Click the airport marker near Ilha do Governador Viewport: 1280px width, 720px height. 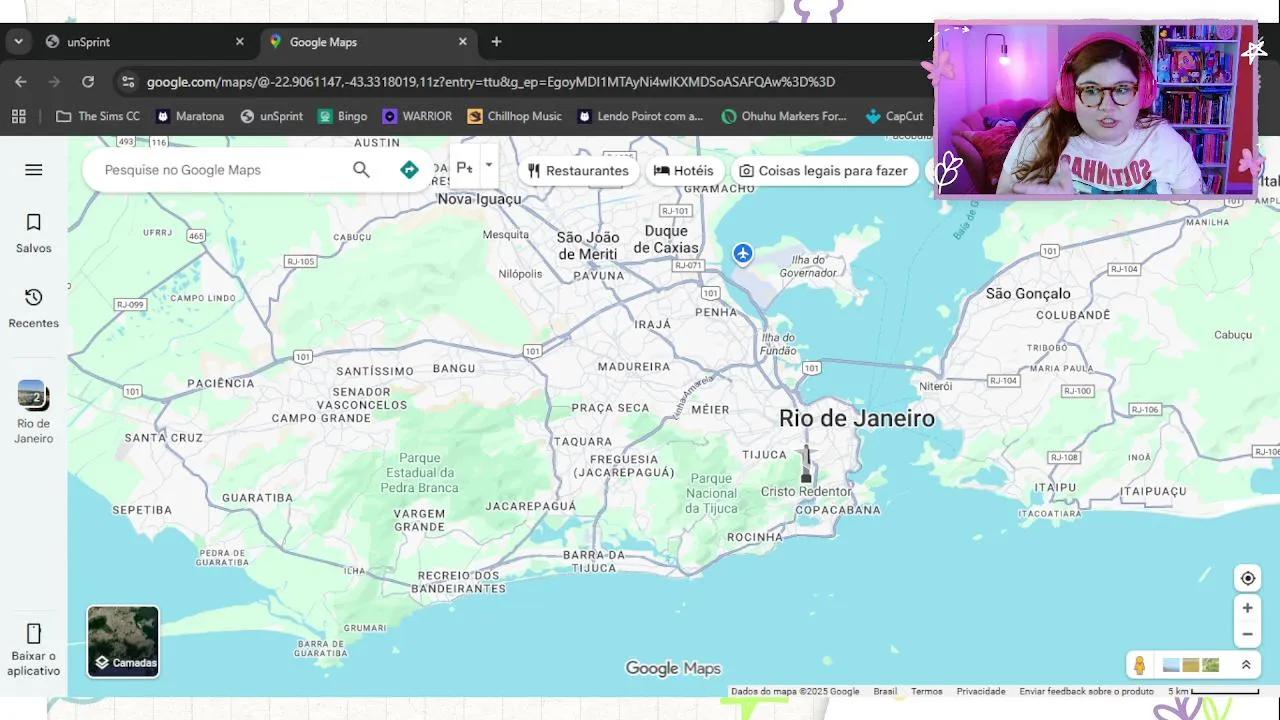point(742,254)
